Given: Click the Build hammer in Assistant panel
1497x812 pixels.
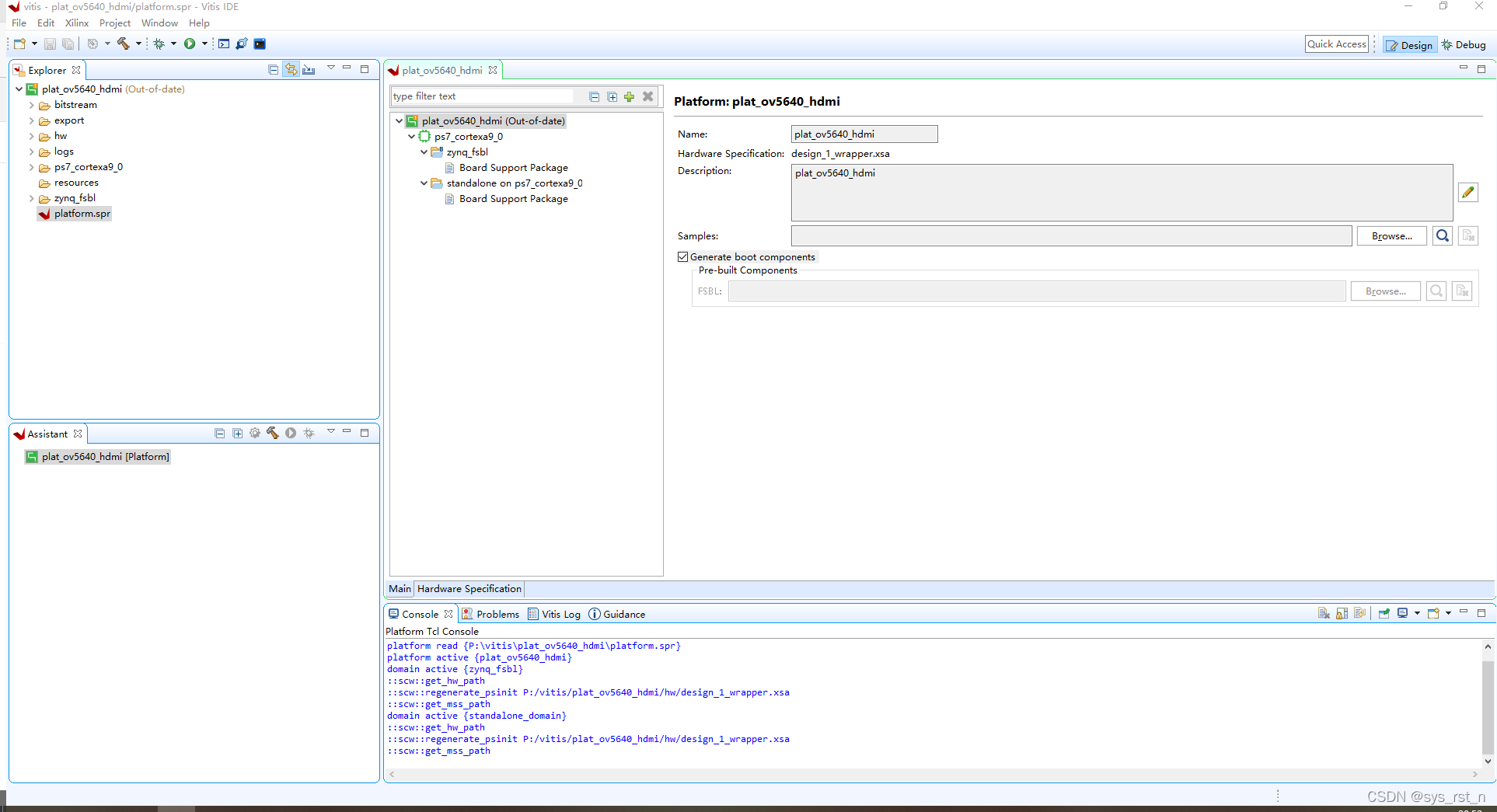Looking at the screenshot, I should point(273,434).
